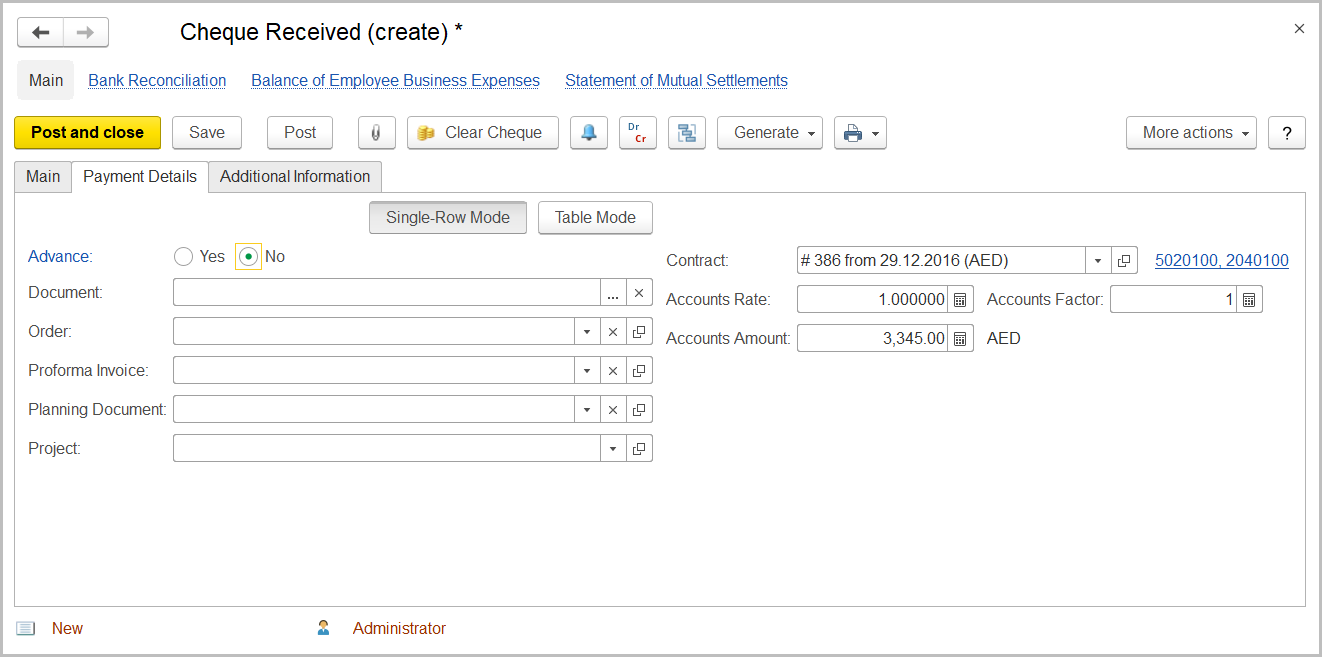Screen dimensions: 1322x657
Task: Expand the Order dropdown
Action: pyautogui.click(x=587, y=331)
